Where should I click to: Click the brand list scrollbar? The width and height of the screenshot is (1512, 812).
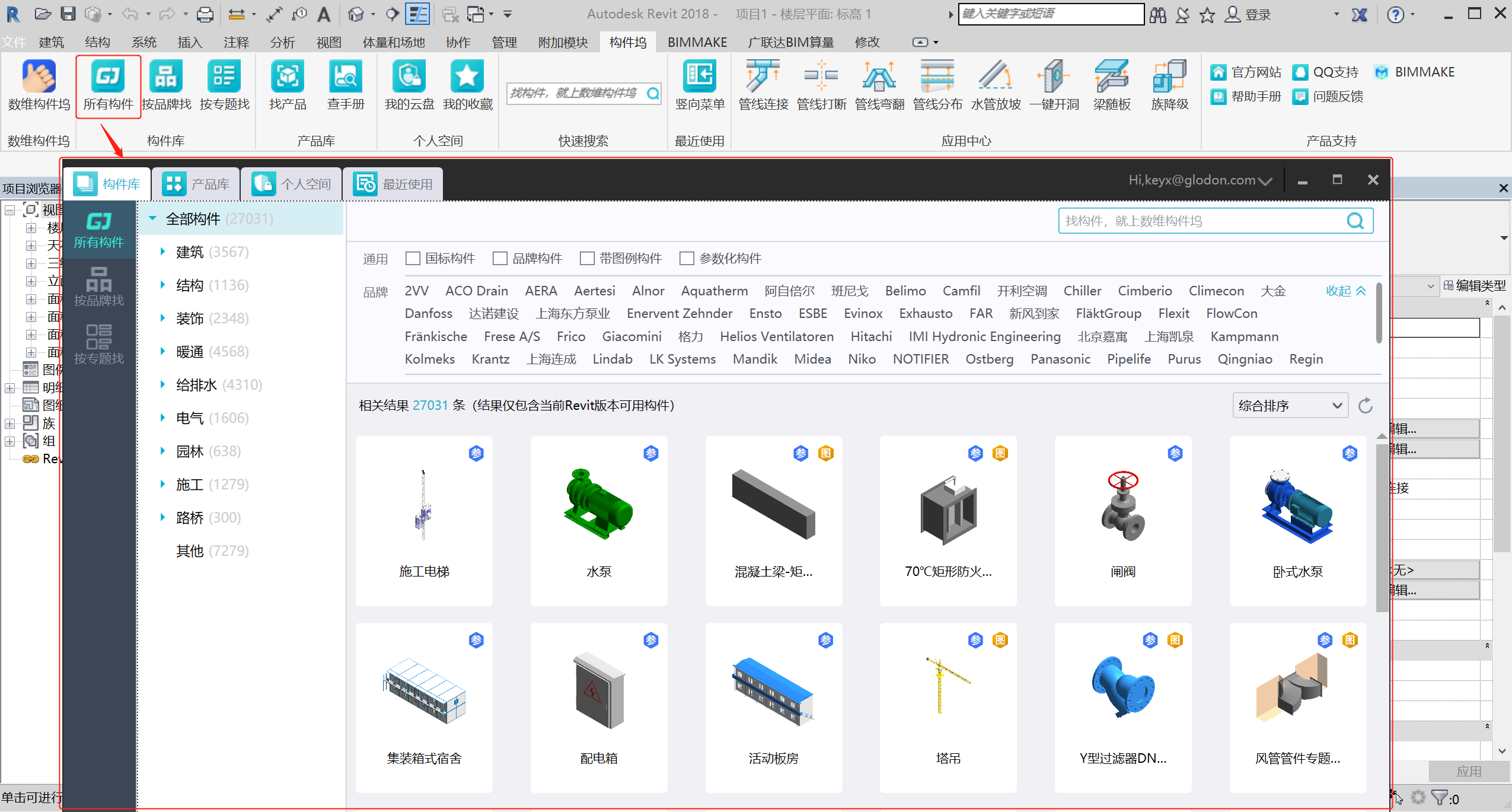tap(1379, 313)
